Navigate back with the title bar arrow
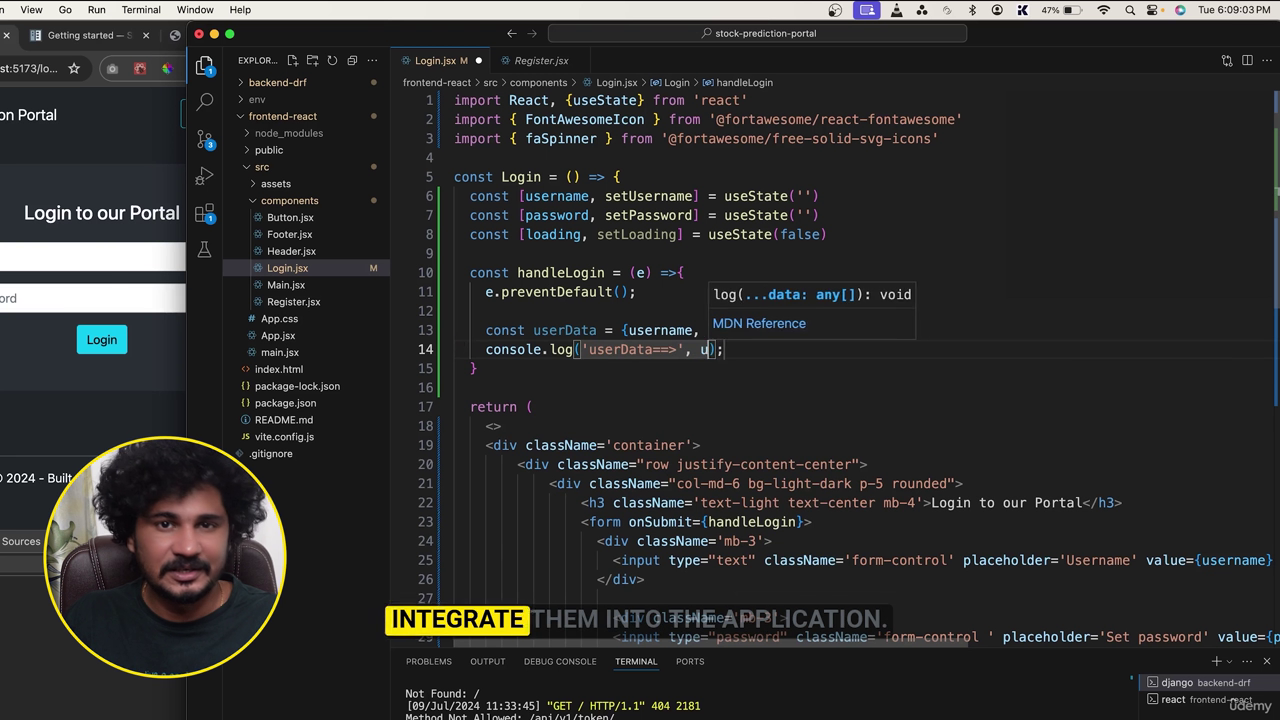 512,33
